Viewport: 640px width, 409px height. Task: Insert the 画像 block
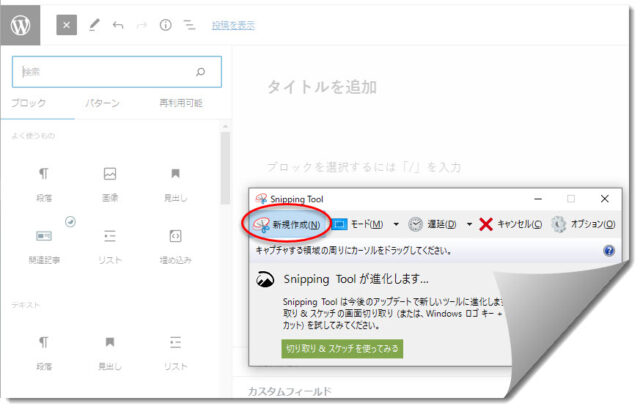pos(110,184)
